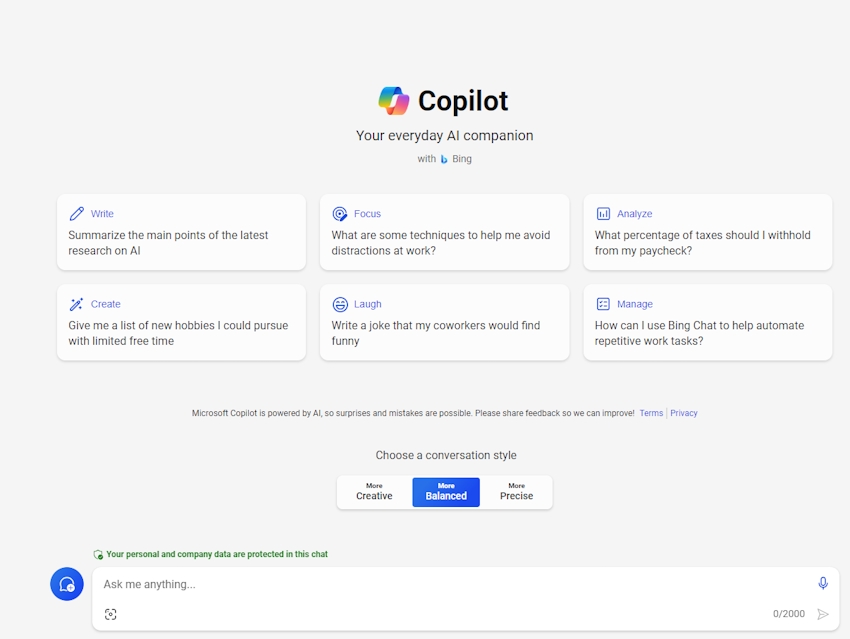Select the More Balanced conversation style
Image resolution: width=850 pixels, height=639 pixels.
pyautogui.click(x=445, y=491)
